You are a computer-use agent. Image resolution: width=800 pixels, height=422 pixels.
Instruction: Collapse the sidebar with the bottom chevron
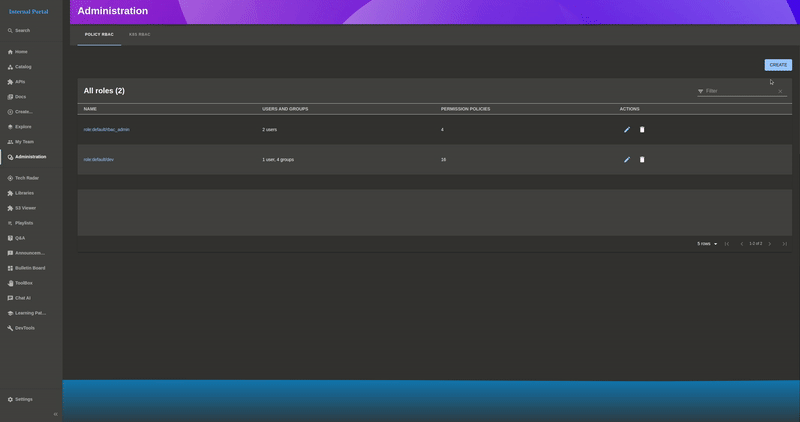point(55,414)
